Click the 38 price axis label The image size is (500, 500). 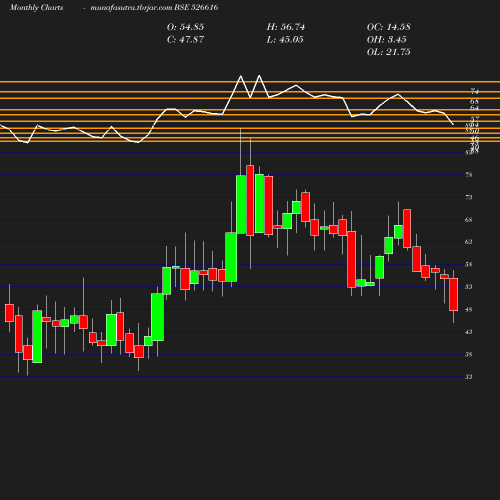[469, 354]
